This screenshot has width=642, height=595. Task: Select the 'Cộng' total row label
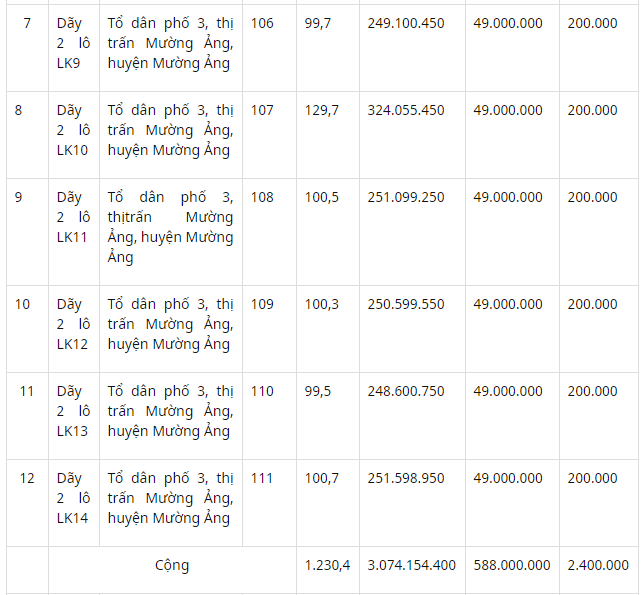[x=172, y=566]
